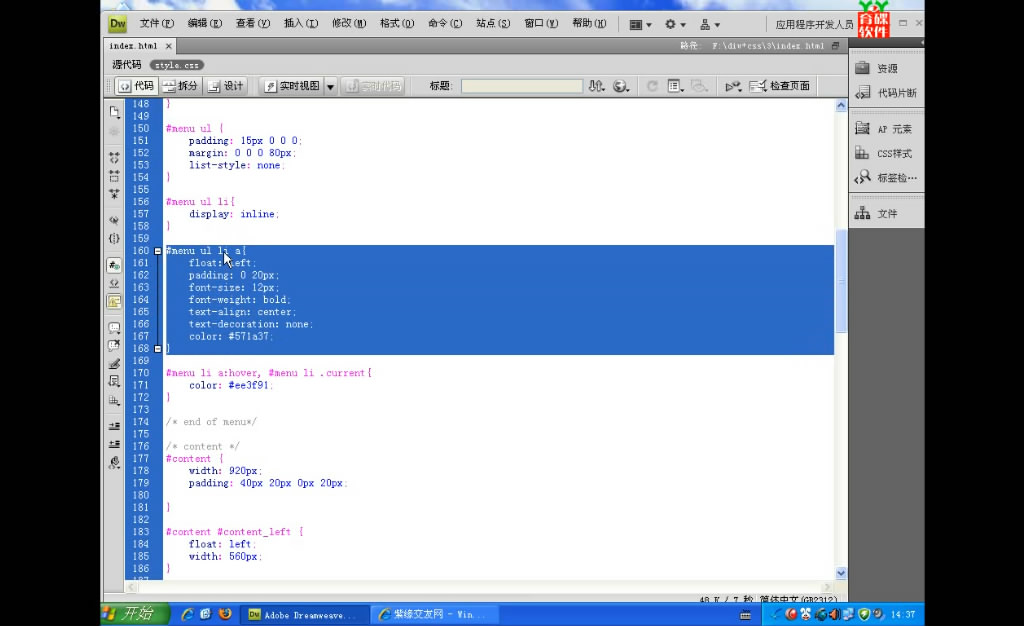Open the style.css related file

pos(177,65)
